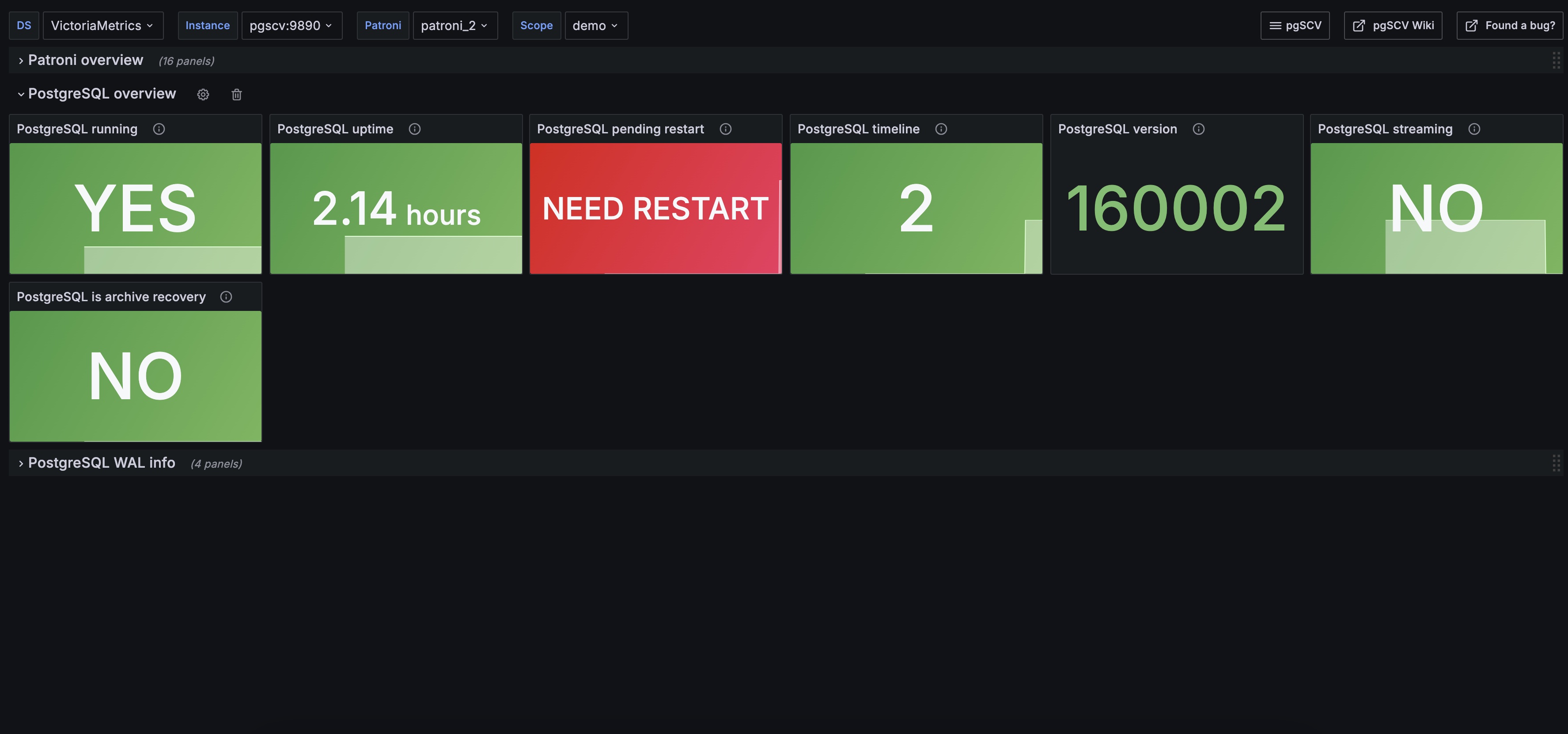Click the Found a bug? link

point(1510,26)
